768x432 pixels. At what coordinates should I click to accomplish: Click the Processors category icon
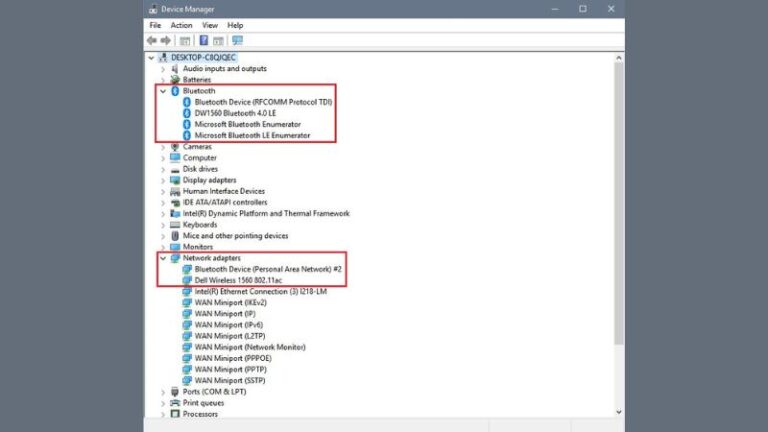(175, 414)
